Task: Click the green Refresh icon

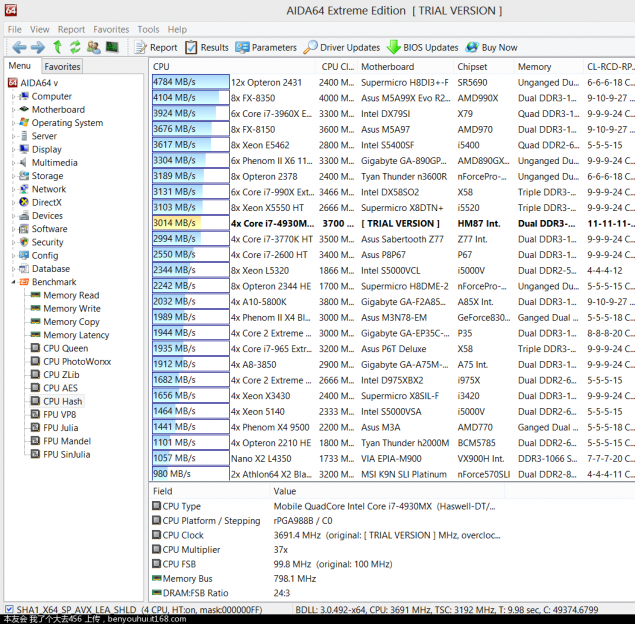Action: tap(75, 47)
